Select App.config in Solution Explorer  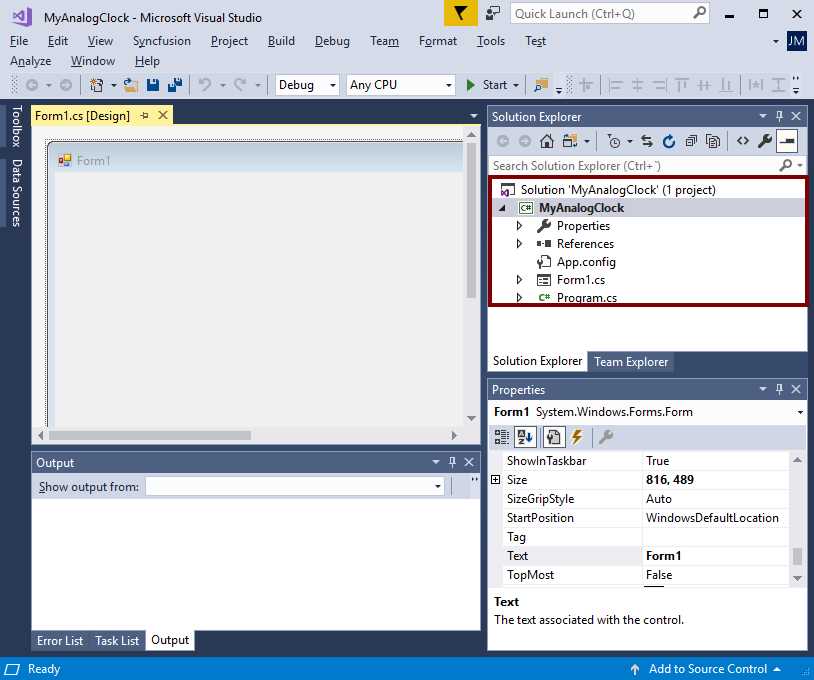click(x=586, y=262)
